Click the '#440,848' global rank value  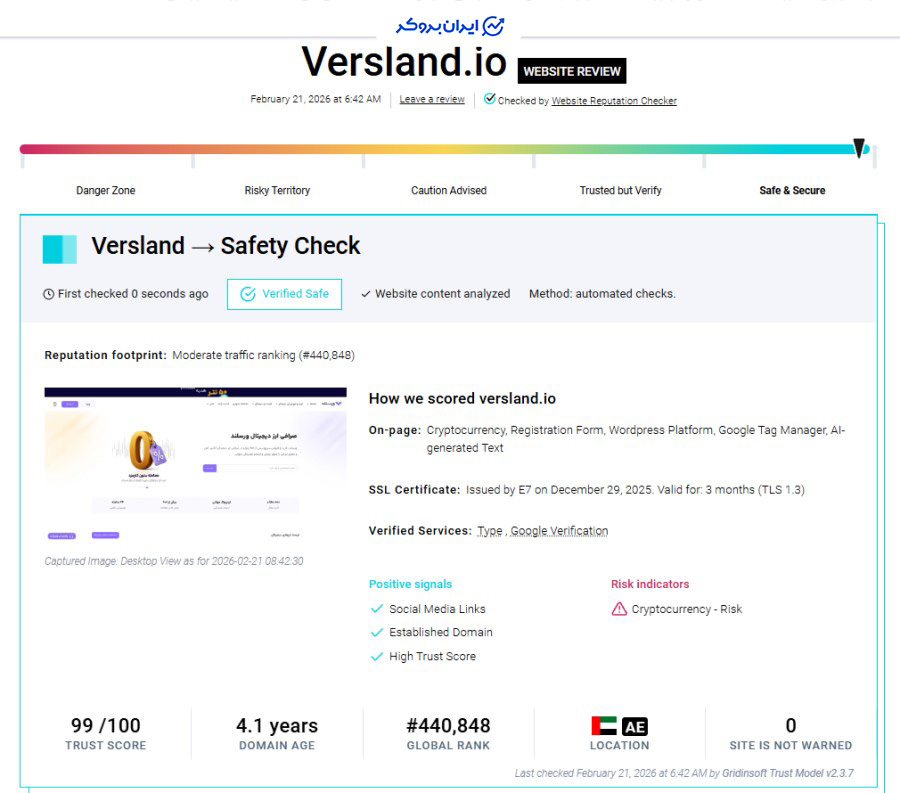[x=448, y=726]
